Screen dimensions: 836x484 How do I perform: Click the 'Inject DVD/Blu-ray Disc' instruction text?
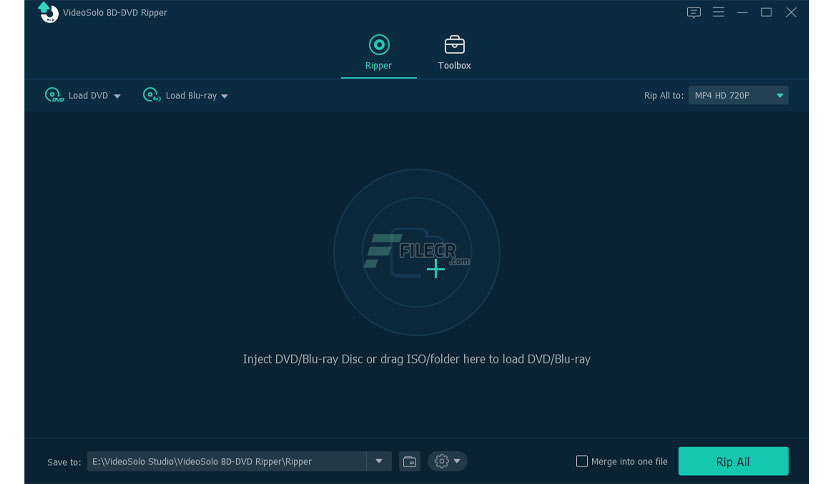[x=416, y=359]
